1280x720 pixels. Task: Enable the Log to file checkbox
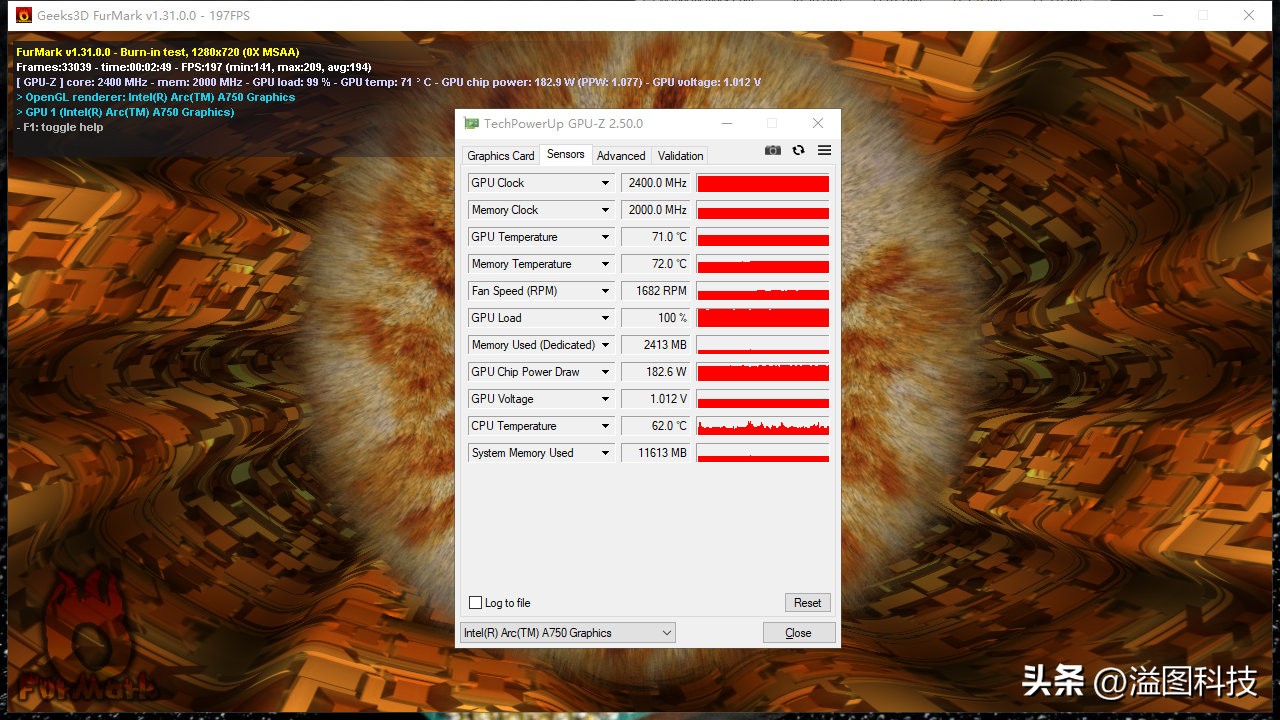(x=476, y=603)
